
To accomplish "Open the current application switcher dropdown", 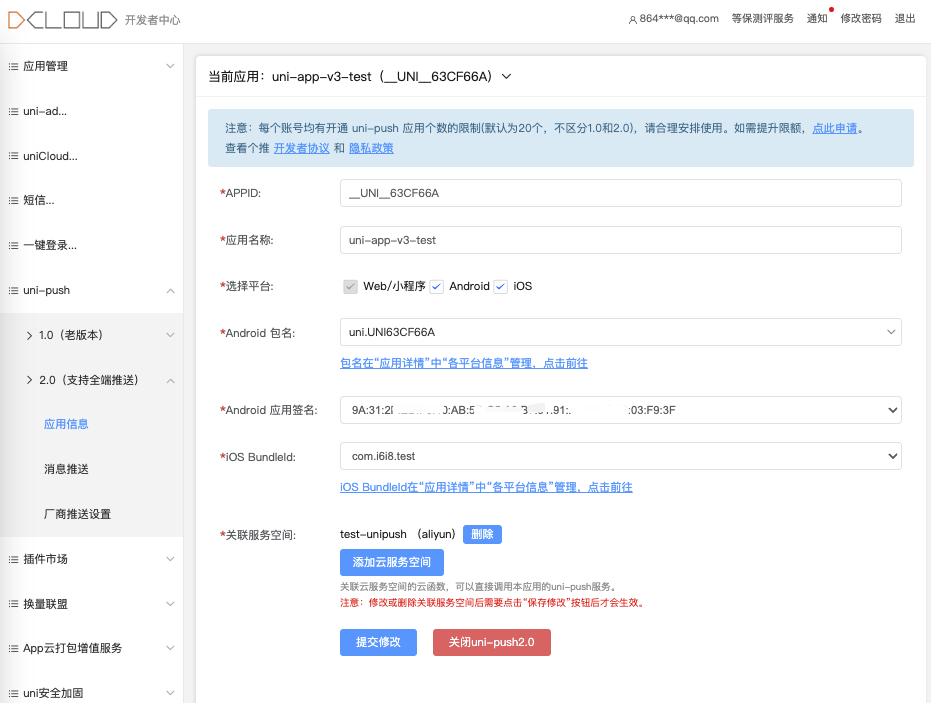I will [506, 77].
